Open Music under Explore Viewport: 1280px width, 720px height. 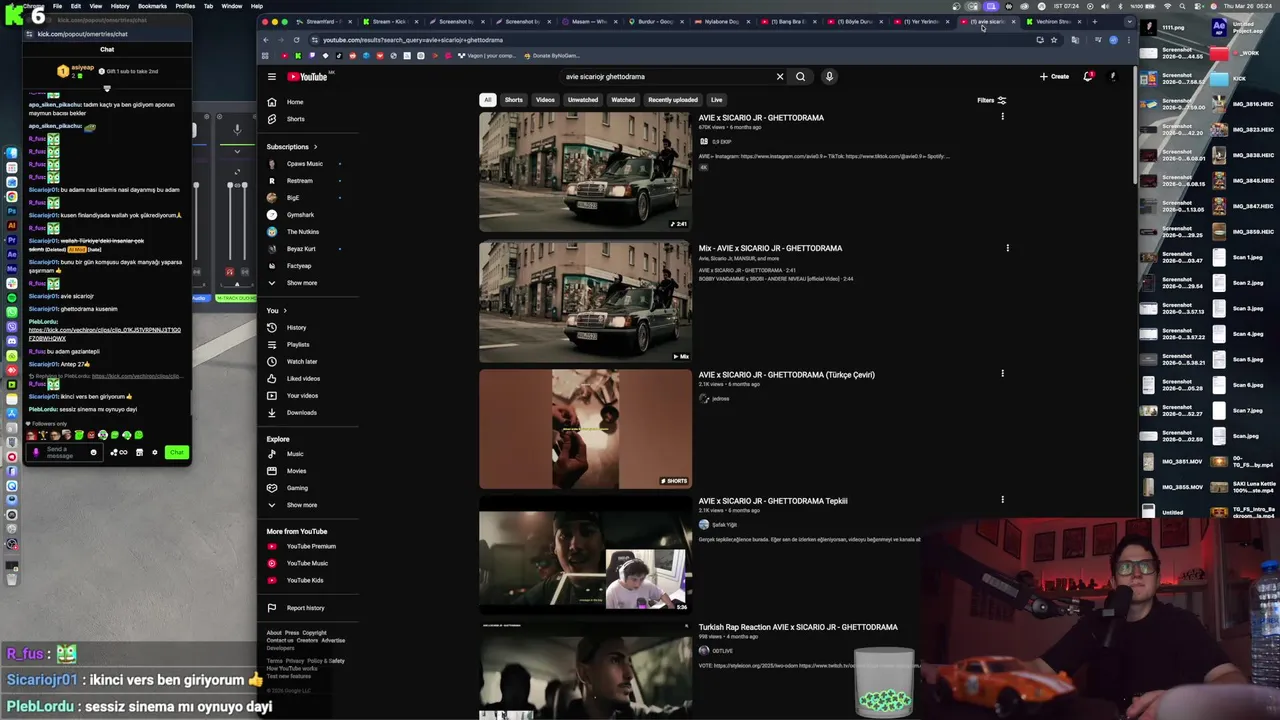(x=294, y=454)
